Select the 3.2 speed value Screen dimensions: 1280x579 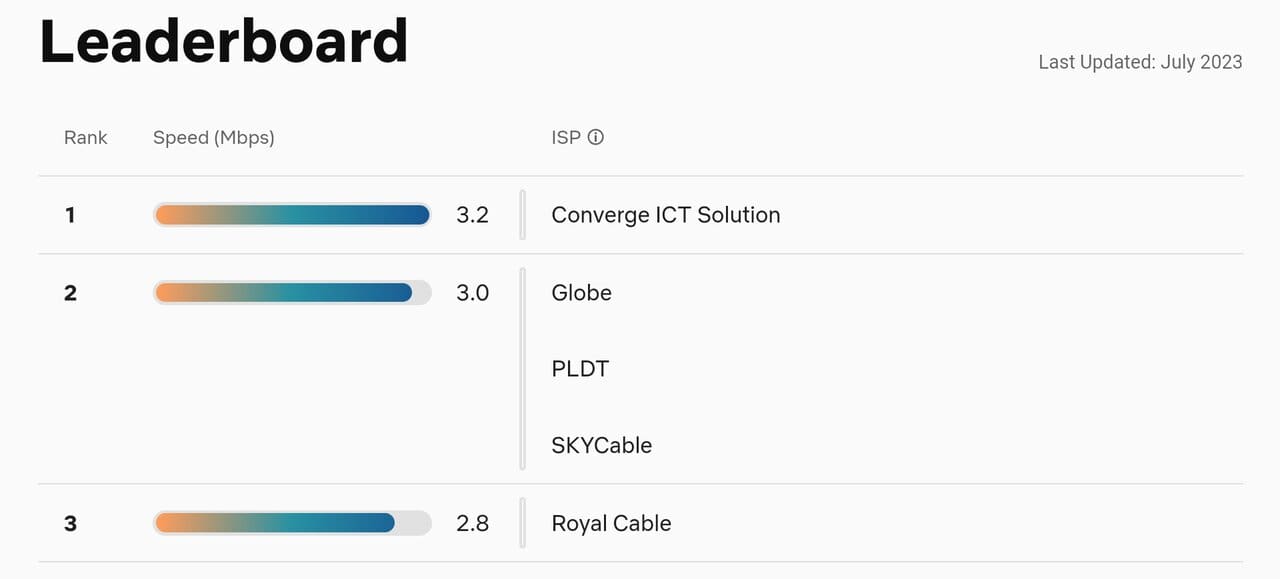pos(472,215)
